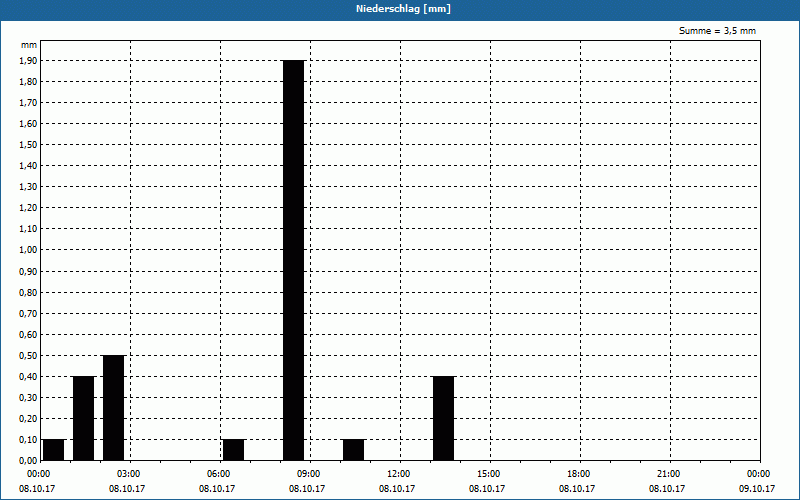The width and height of the screenshot is (800, 500).
Task: Select the 1,30 y-axis label
Action: 28,187
